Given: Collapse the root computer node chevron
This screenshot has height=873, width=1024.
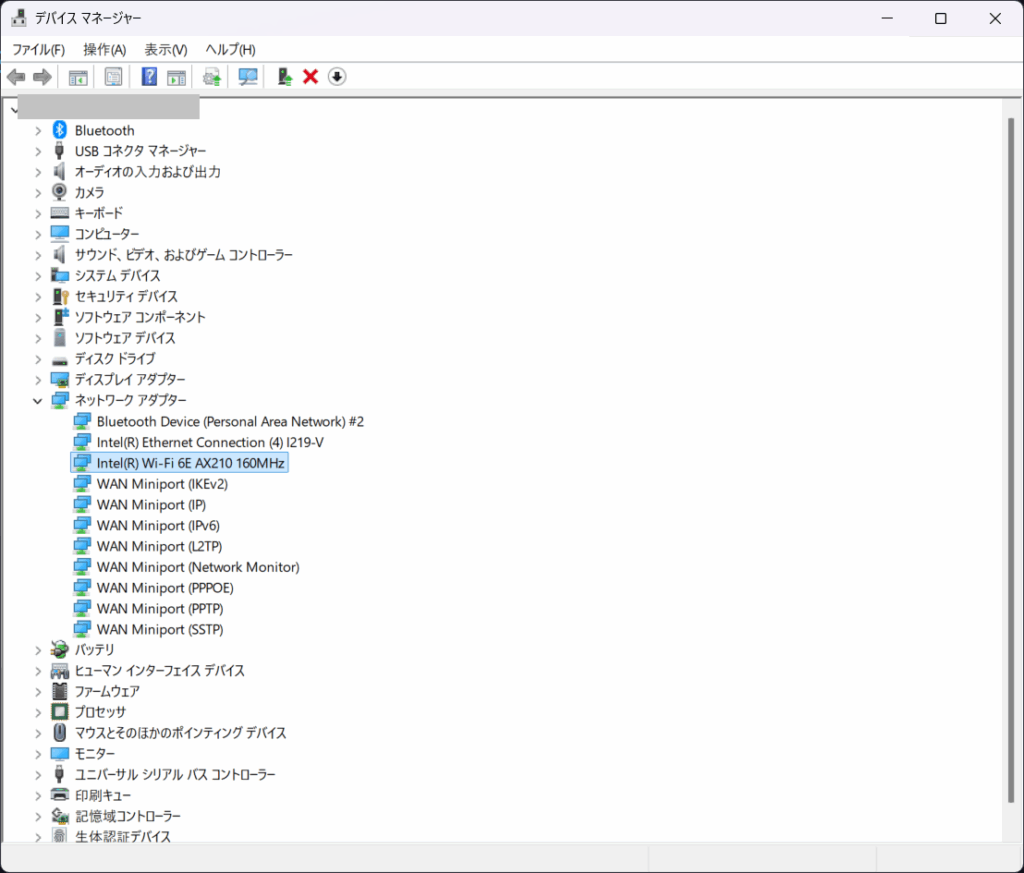Looking at the screenshot, I should pyautogui.click(x=14, y=110).
